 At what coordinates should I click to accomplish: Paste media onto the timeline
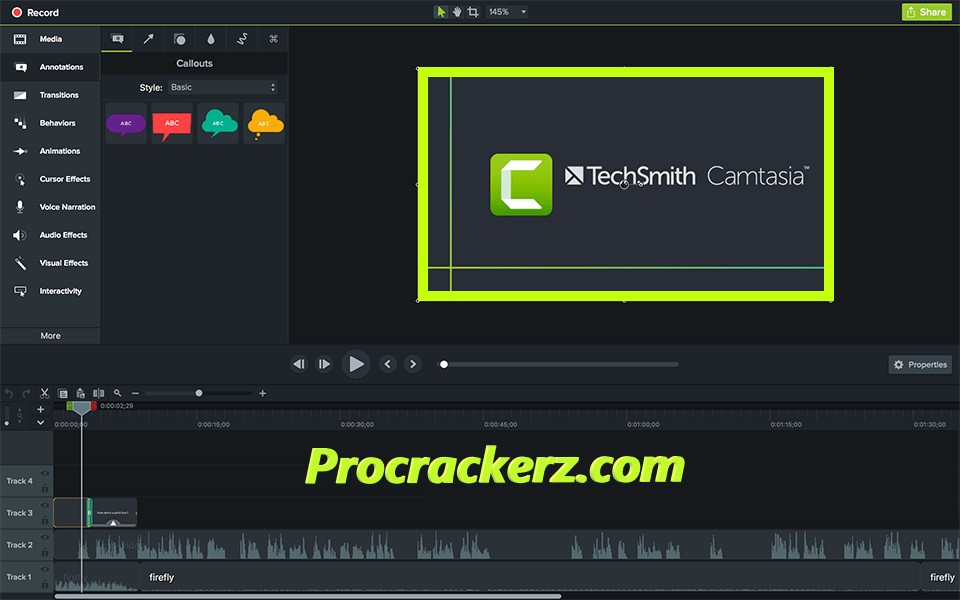click(x=80, y=393)
